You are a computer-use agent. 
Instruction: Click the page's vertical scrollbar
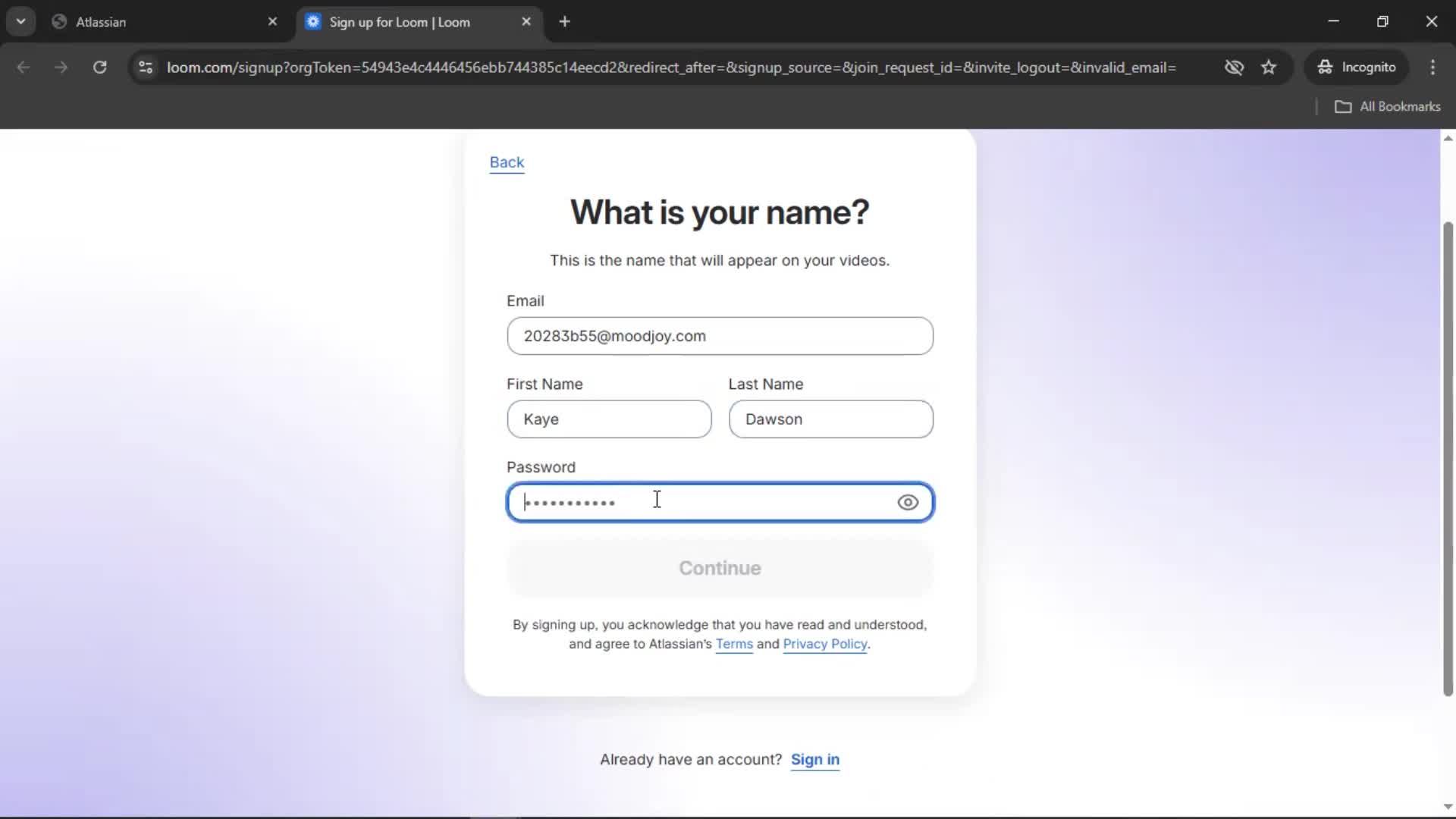pos(1448,455)
